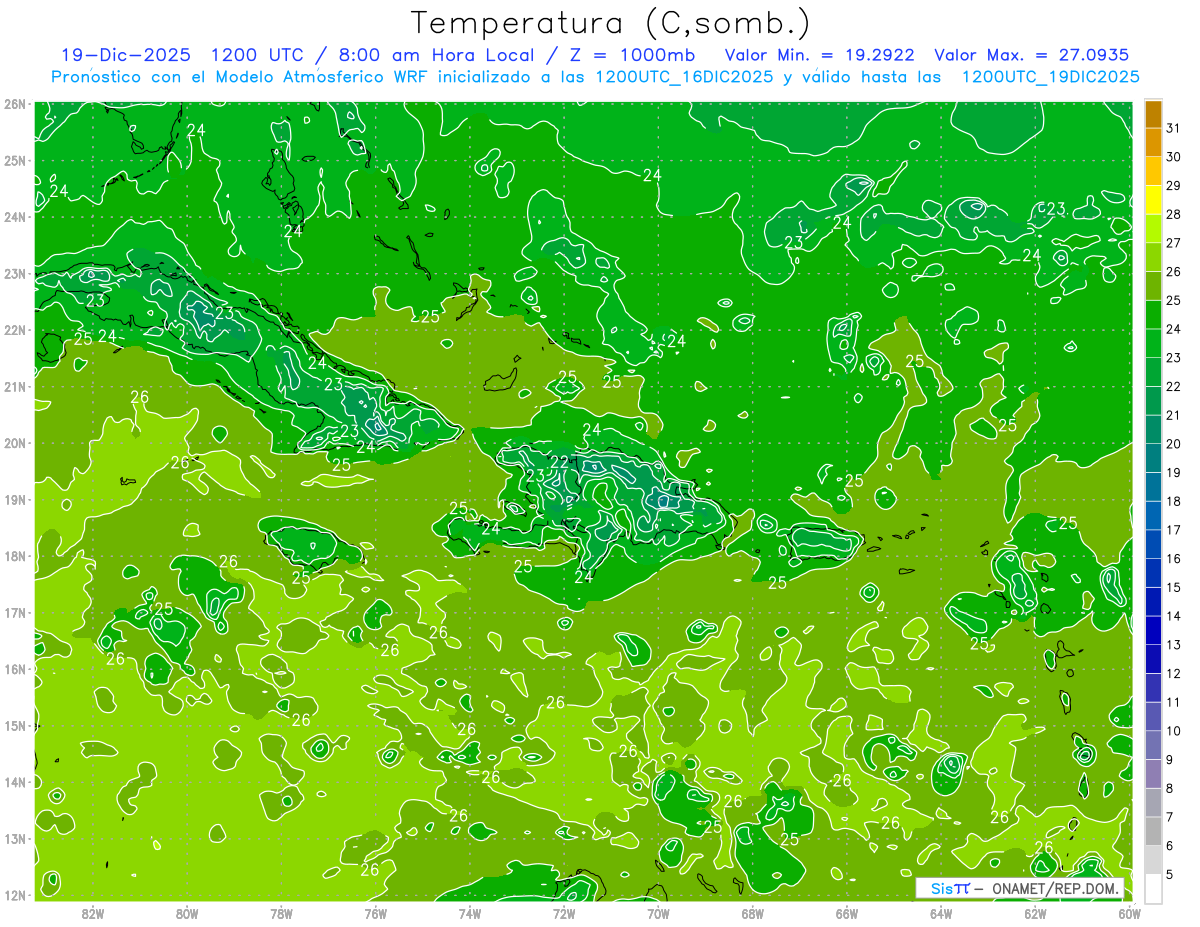Click the "18N" latitude axis label
The width and height of the screenshot is (1200, 927).
click(15, 556)
